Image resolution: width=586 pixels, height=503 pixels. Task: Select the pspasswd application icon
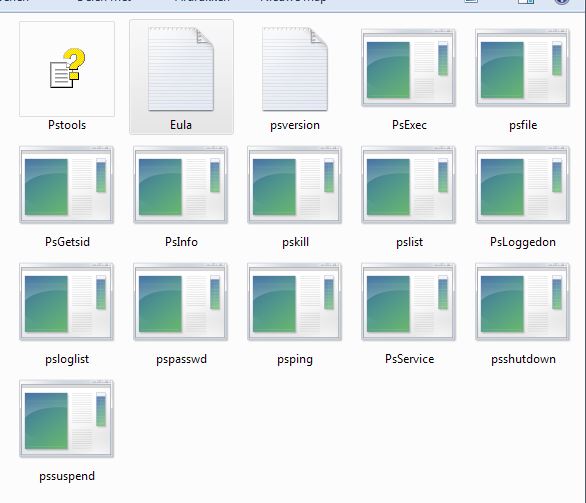pyautogui.click(x=181, y=302)
